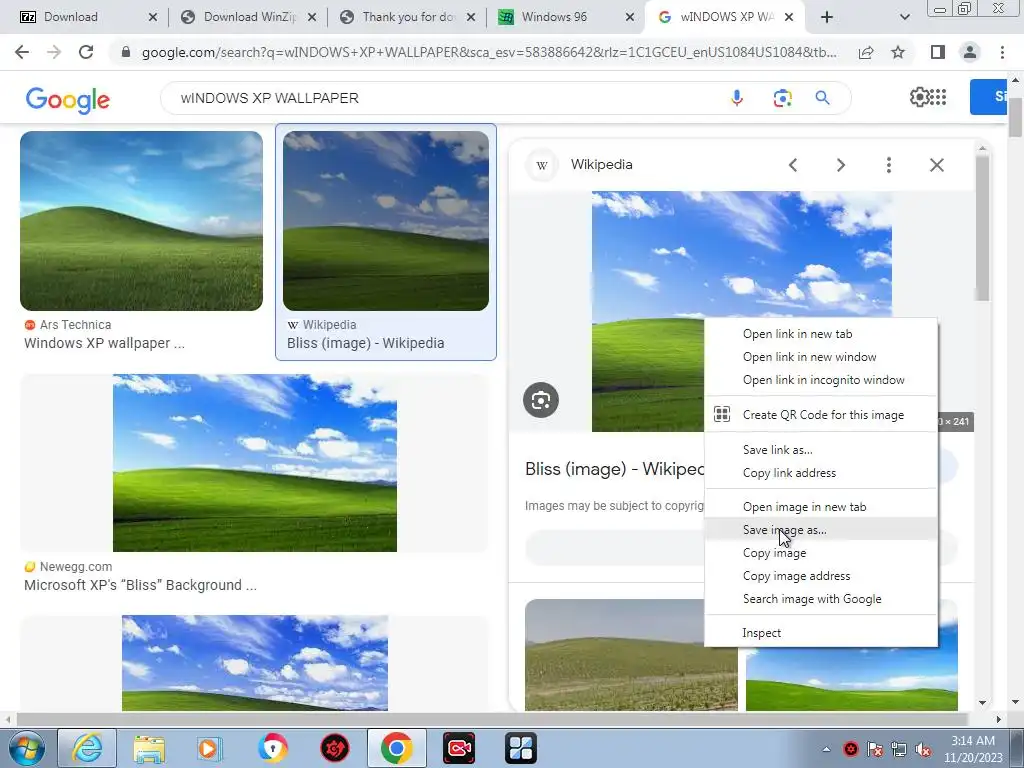Image resolution: width=1024 pixels, height=768 pixels.
Task: Open preview panel three-dot options
Action: [889, 165]
